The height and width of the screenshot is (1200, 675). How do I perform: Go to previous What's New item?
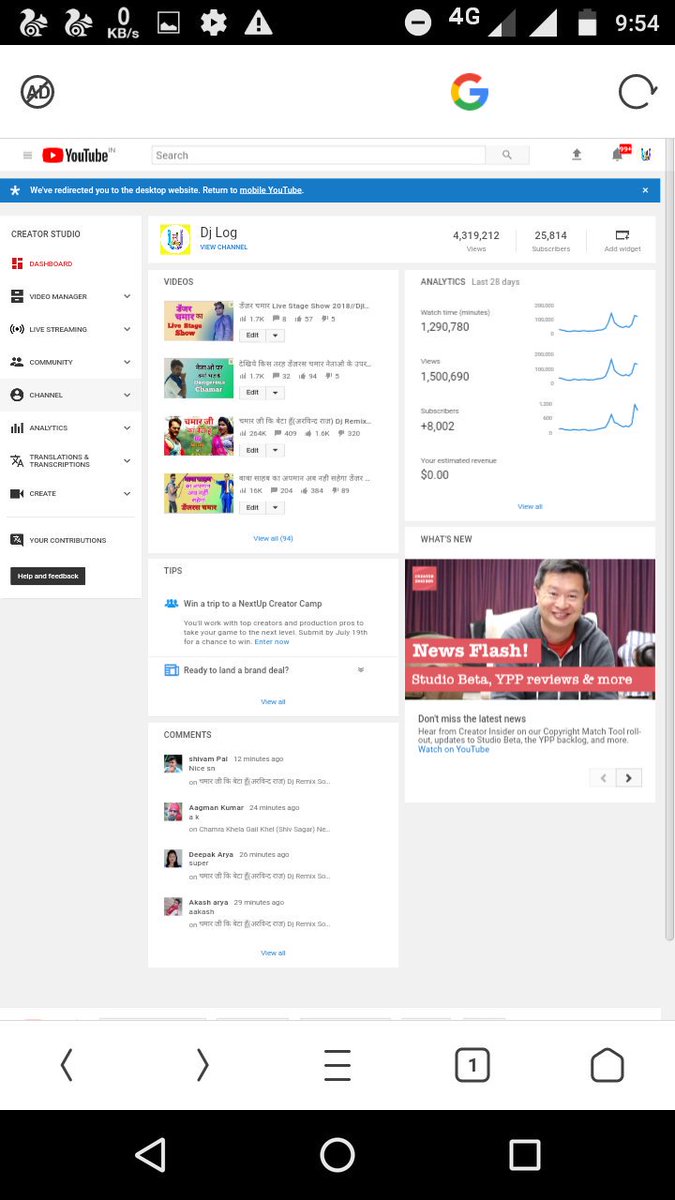[603, 777]
